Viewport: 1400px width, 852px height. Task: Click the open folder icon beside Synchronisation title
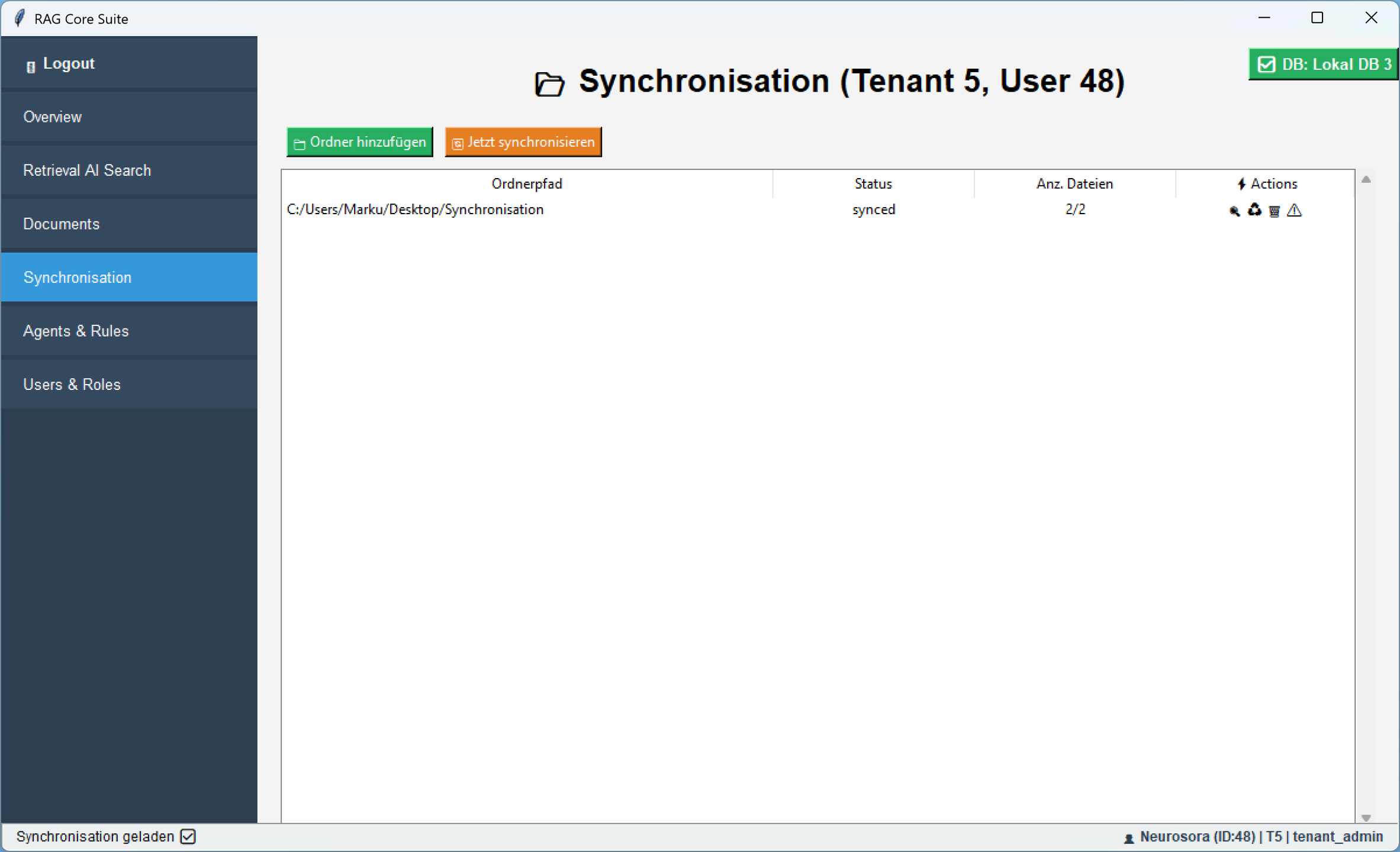point(549,83)
